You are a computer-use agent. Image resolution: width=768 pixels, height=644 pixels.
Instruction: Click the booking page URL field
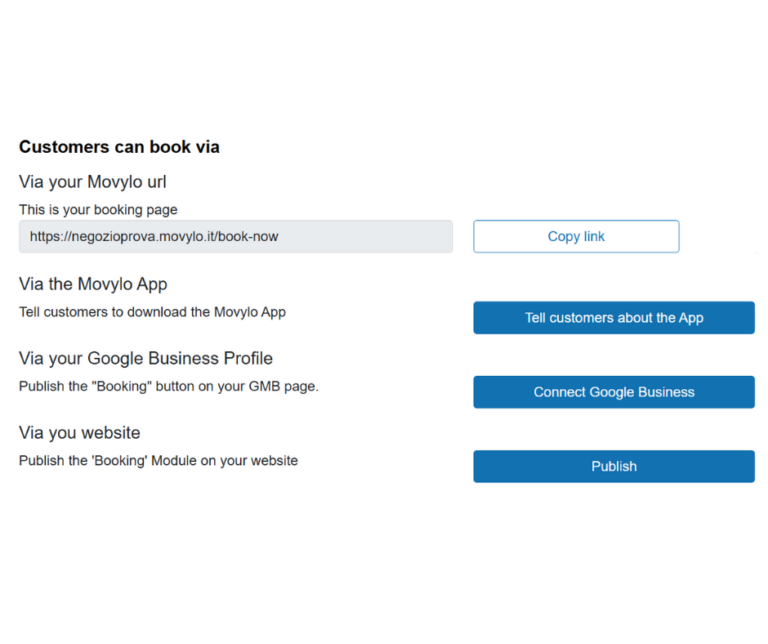236,237
